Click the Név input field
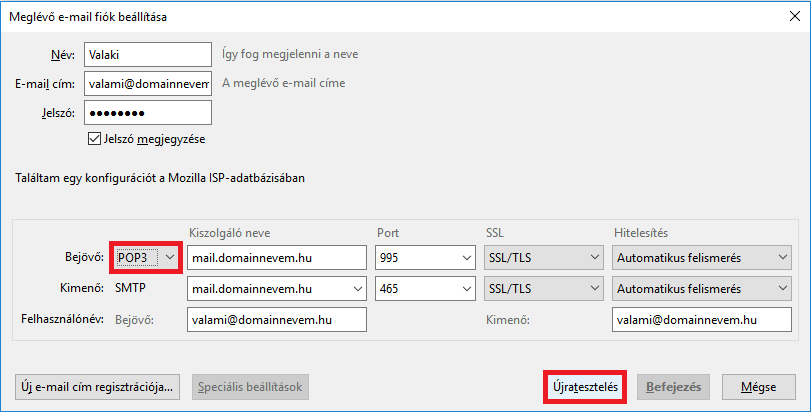 click(148, 55)
